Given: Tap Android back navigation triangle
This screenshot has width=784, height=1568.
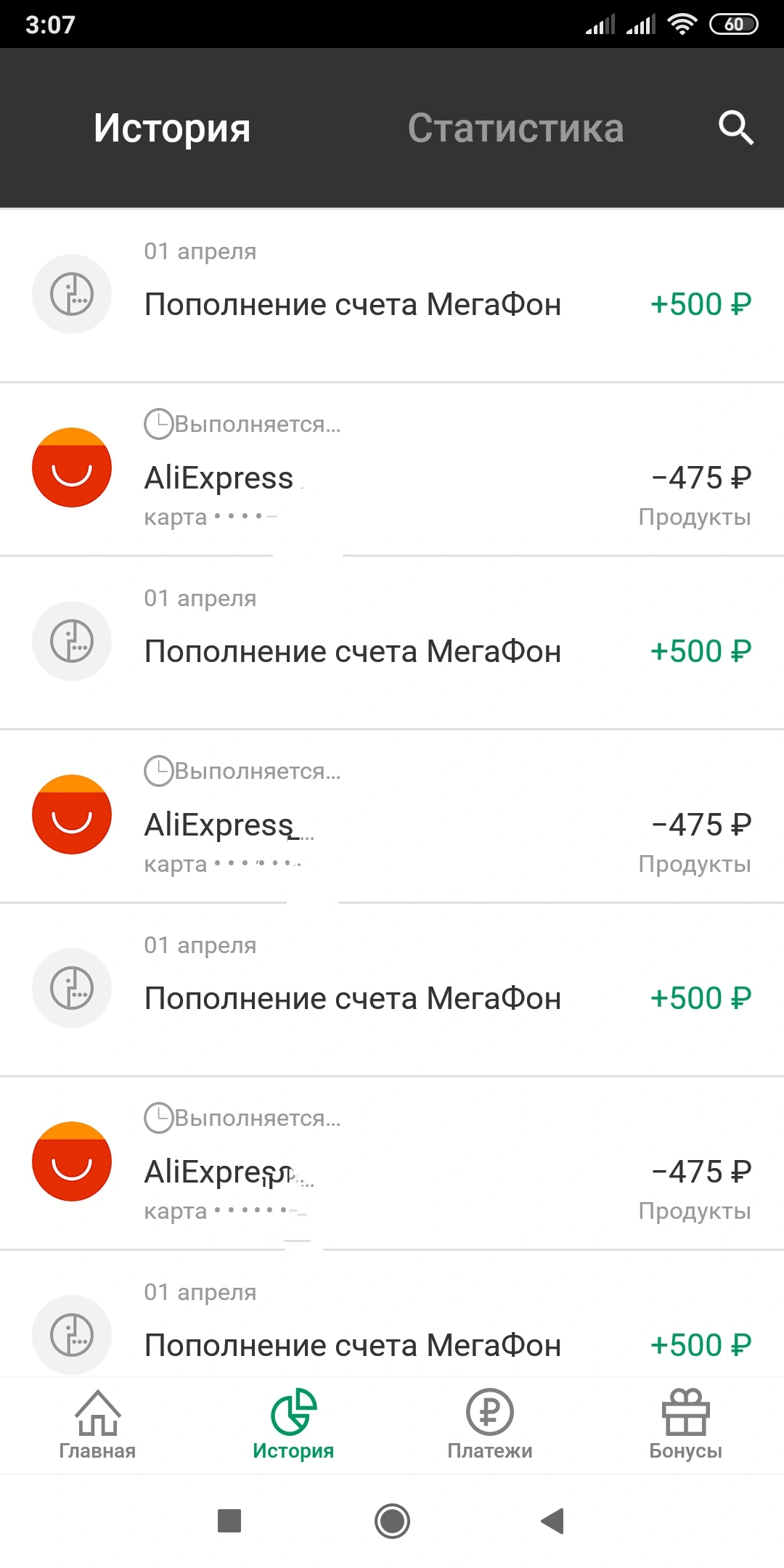Looking at the screenshot, I should (x=553, y=1521).
